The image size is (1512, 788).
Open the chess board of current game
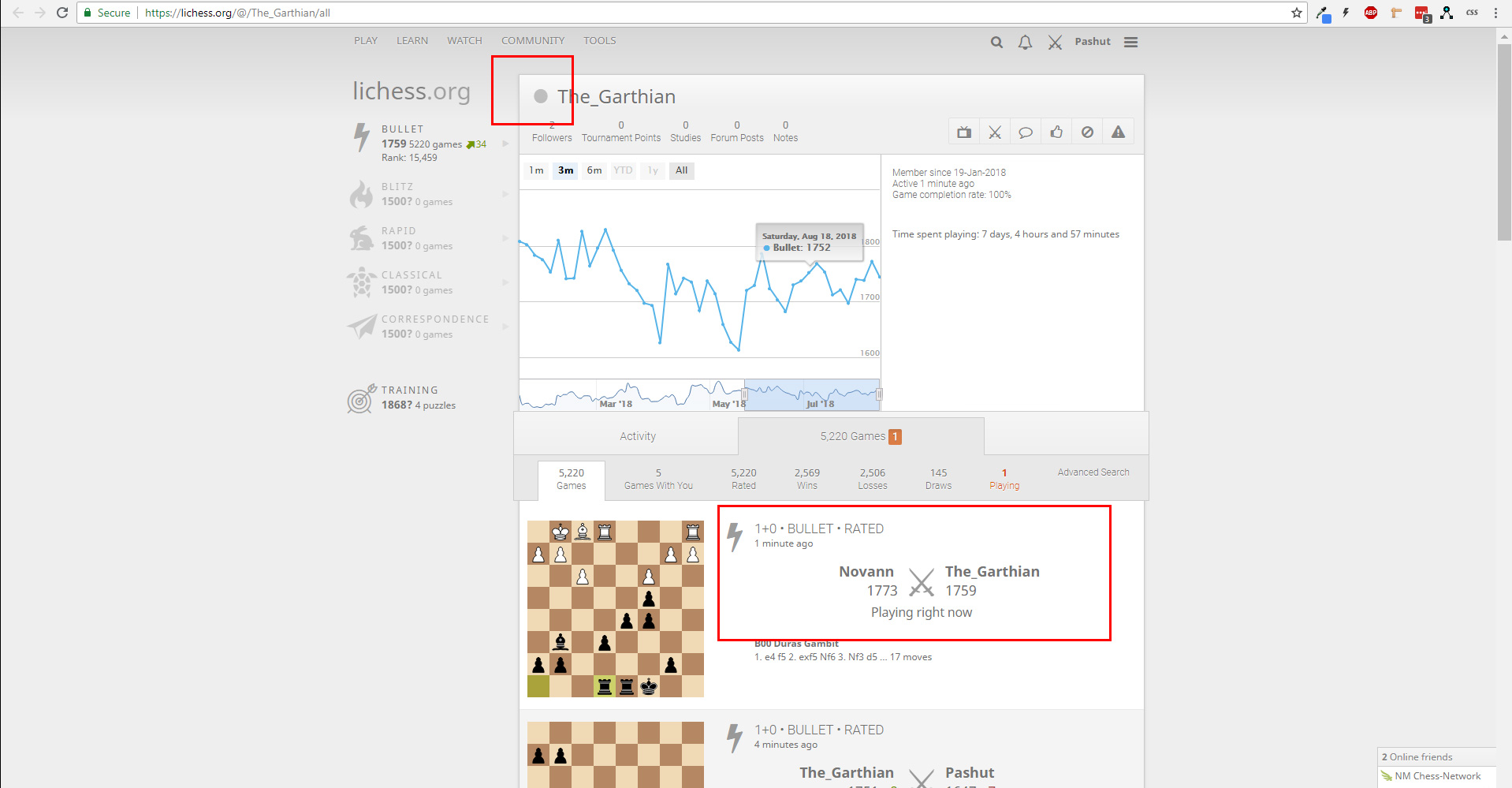pyautogui.click(x=616, y=609)
